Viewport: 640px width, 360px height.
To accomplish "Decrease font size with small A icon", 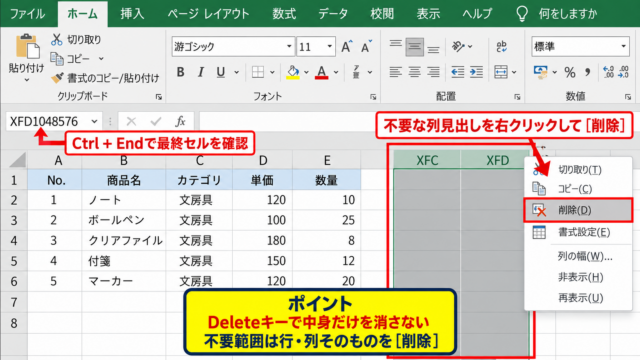I will click(x=366, y=47).
